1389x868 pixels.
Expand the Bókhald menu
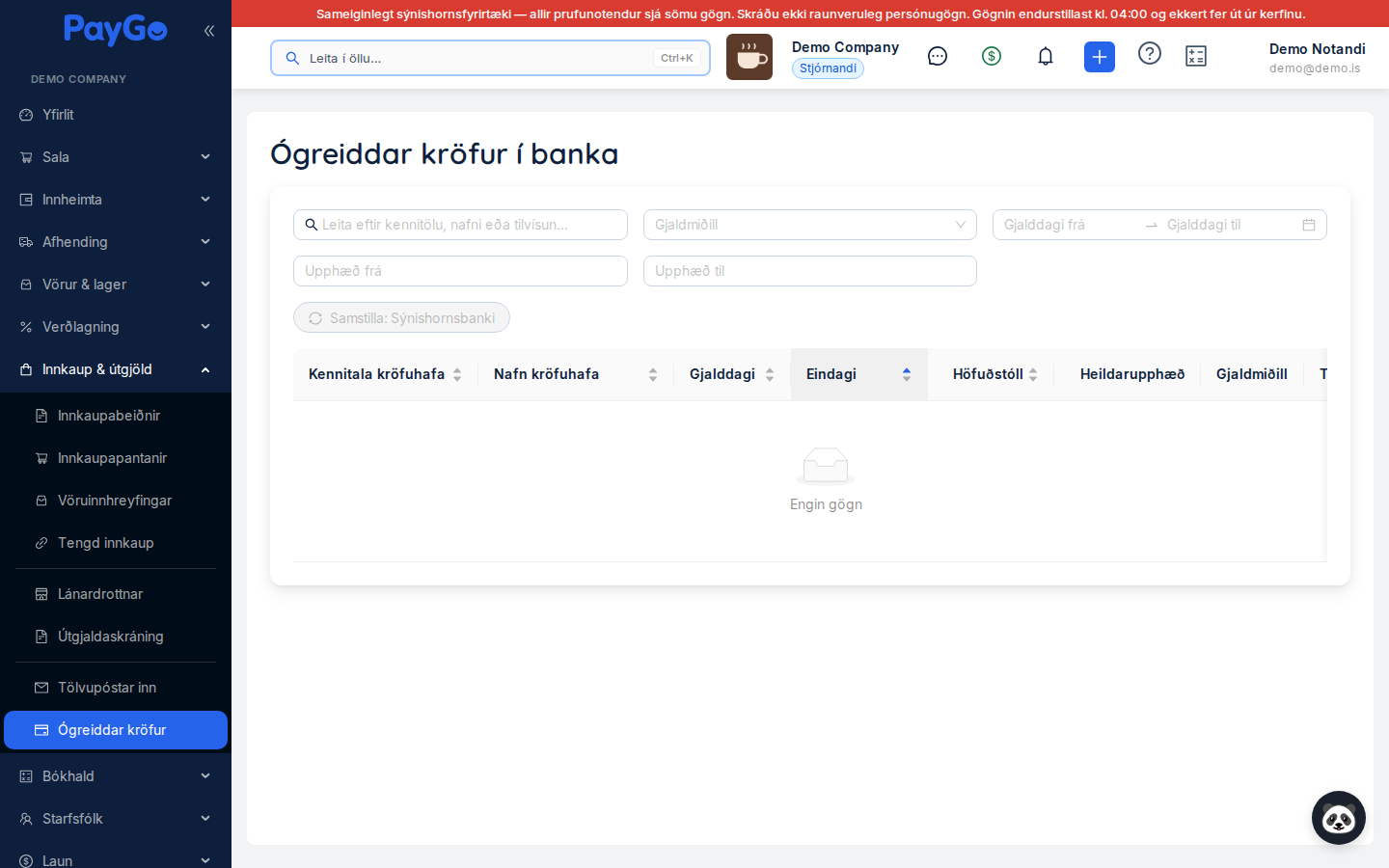point(116,776)
